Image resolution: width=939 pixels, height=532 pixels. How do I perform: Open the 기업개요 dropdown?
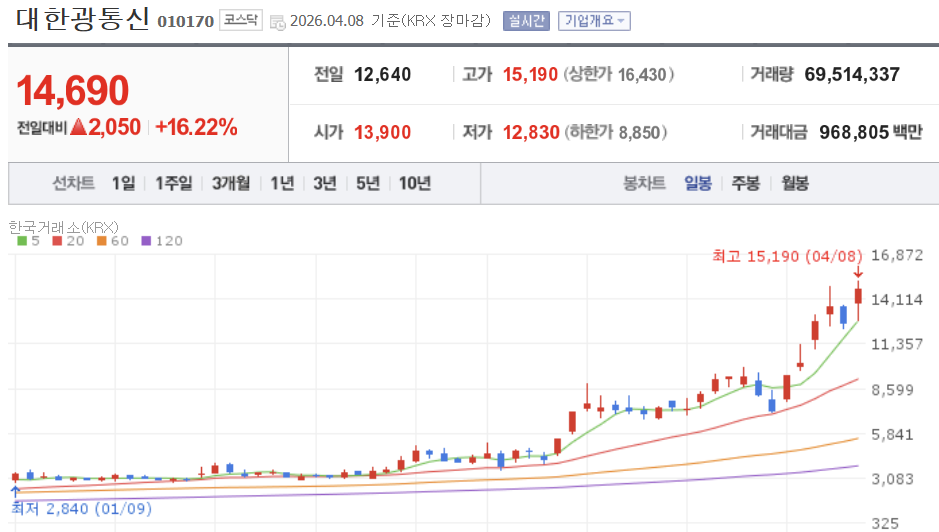point(594,21)
